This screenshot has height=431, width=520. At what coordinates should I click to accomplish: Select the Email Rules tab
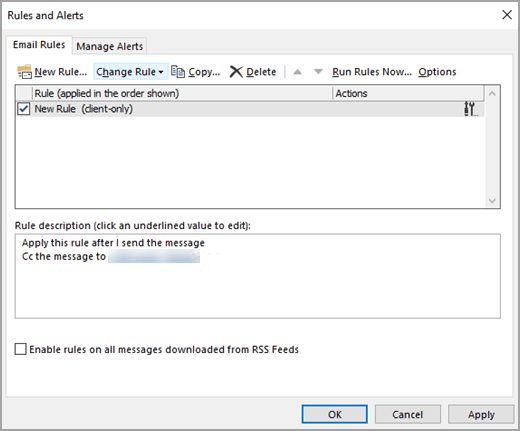click(39, 45)
